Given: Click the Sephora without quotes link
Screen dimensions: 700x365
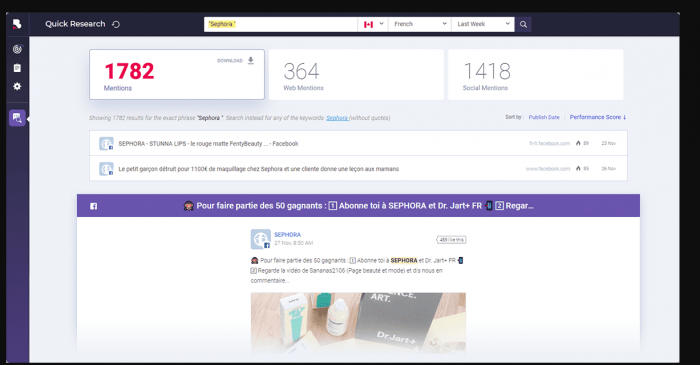Looking at the screenshot, I should [x=337, y=118].
